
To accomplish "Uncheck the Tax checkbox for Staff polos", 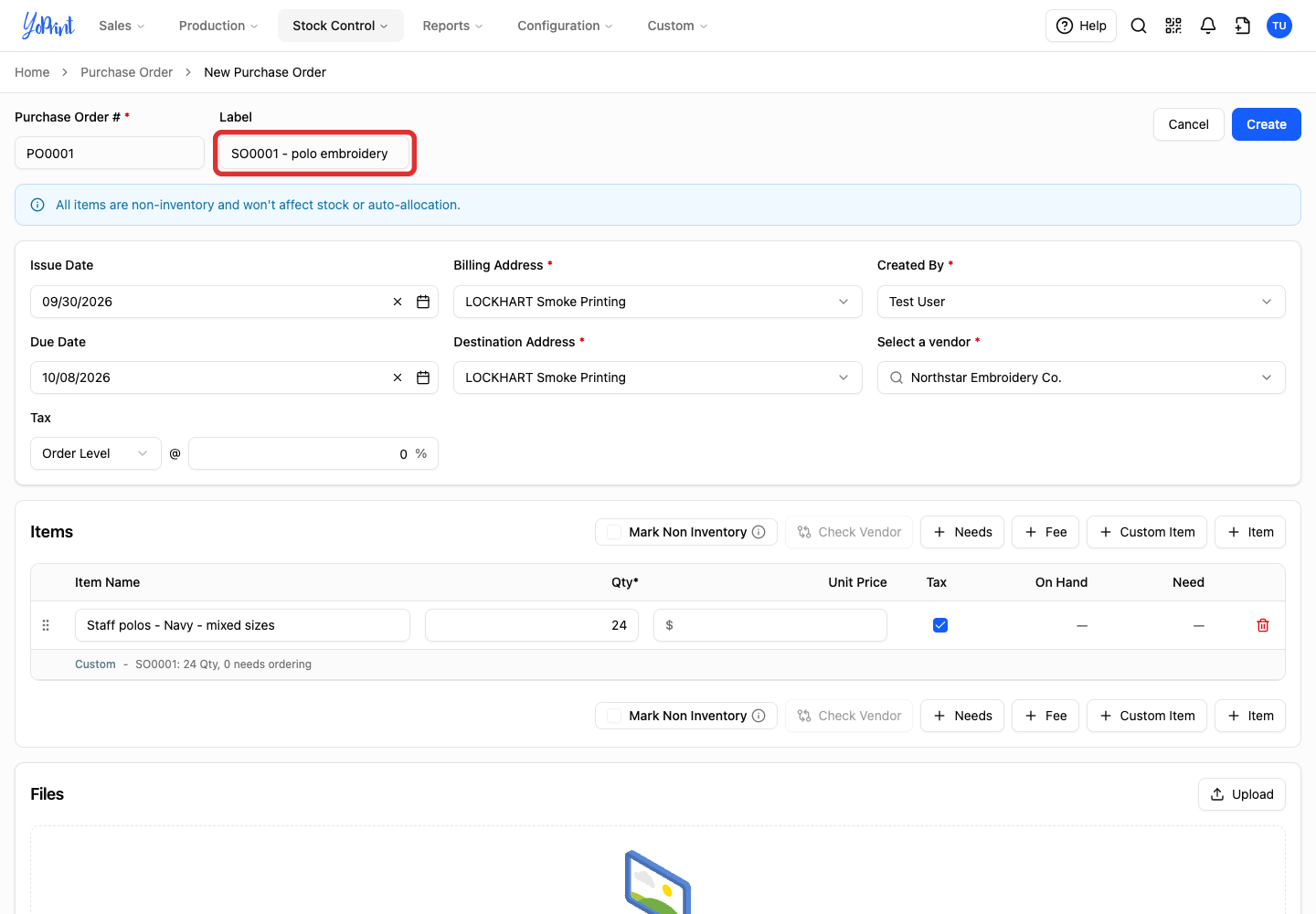I will [940, 625].
